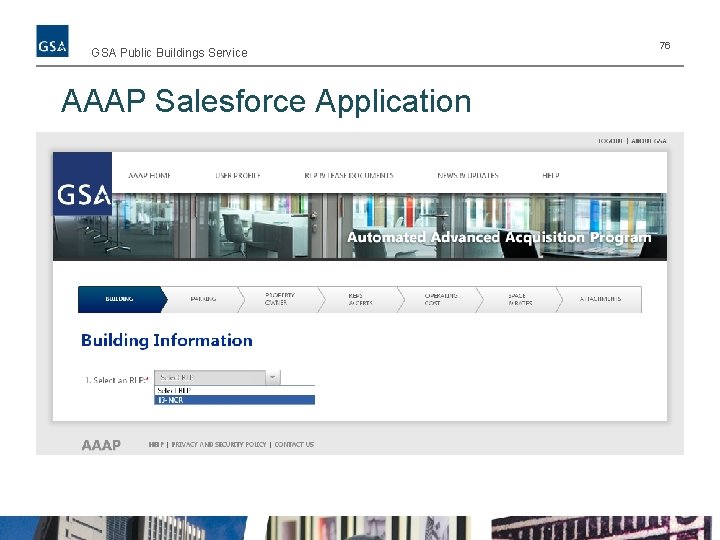This screenshot has height=540, width=720.
Task: Open the Help menu in the top navigation
Action: 551,175
